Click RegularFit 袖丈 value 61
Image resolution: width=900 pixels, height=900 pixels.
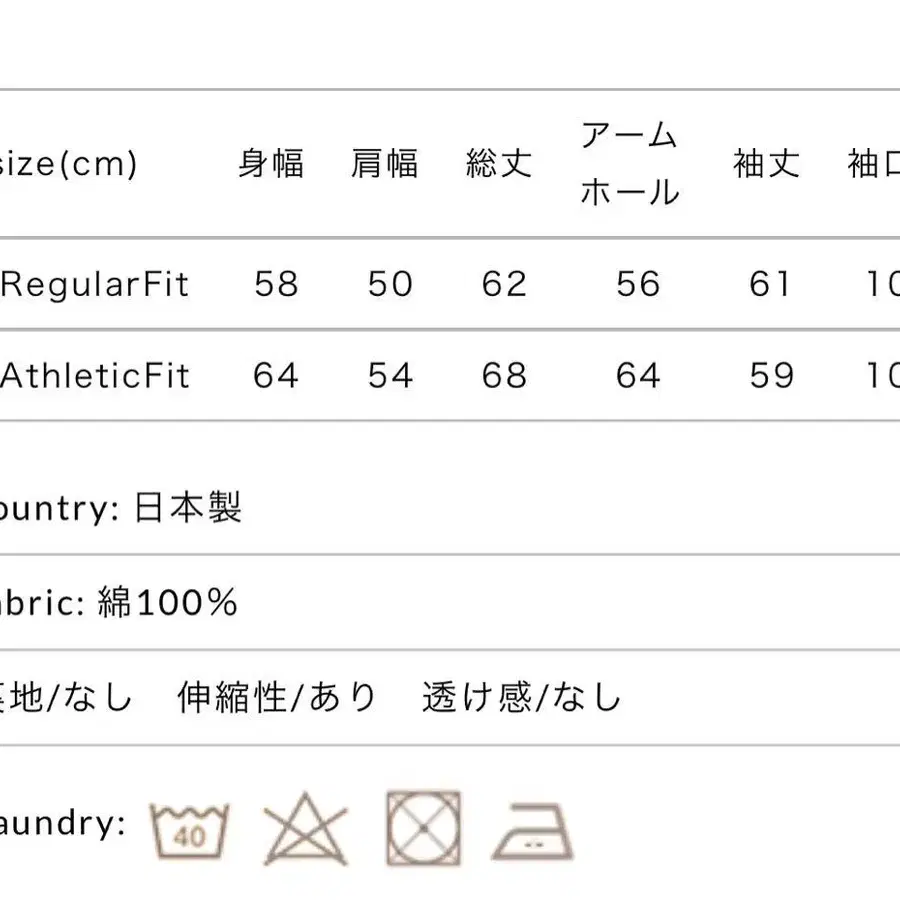770,284
